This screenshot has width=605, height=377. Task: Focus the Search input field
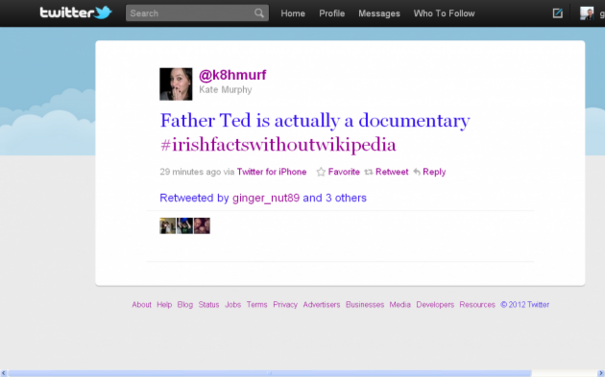click(190, 13)
